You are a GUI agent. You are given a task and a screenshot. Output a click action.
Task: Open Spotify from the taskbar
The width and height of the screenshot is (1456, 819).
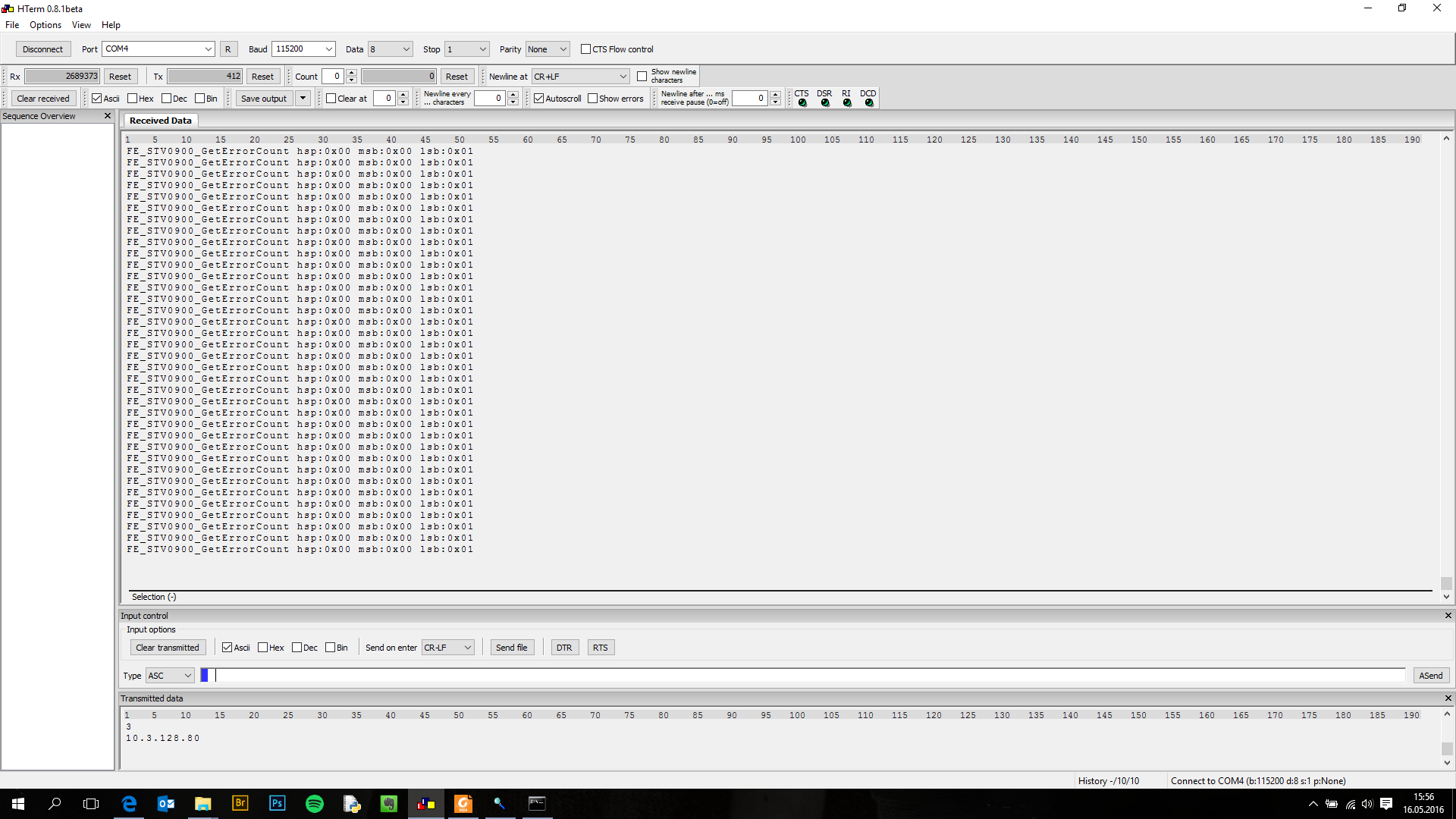314,804
